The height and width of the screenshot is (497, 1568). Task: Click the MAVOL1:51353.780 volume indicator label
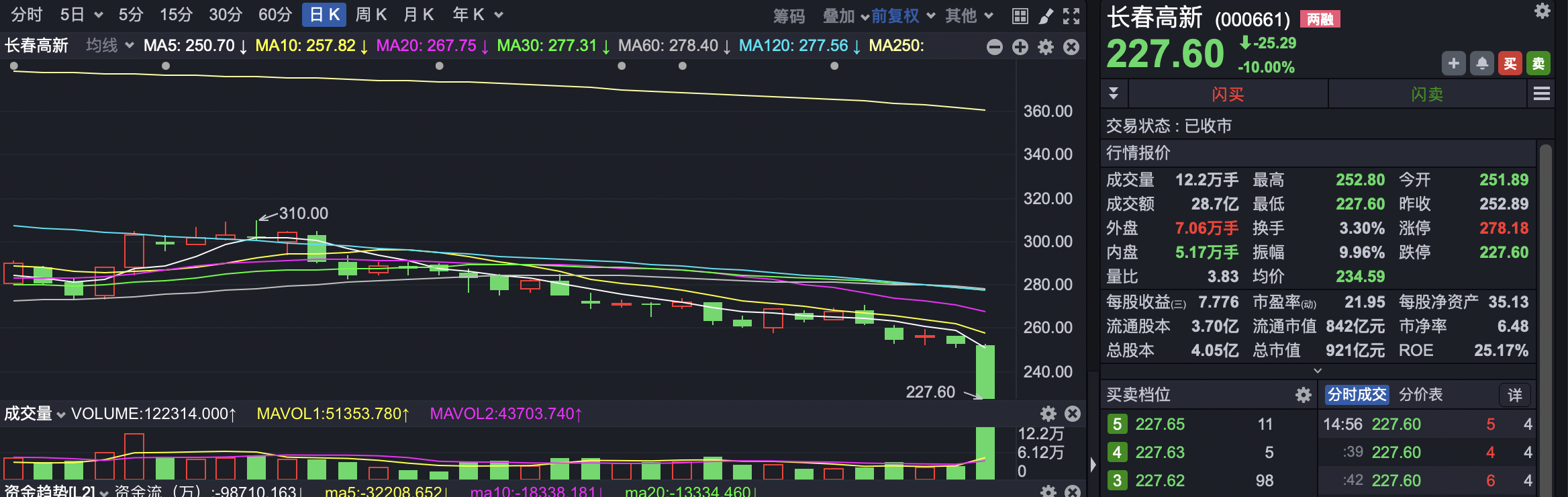click(x=333, y=414)
